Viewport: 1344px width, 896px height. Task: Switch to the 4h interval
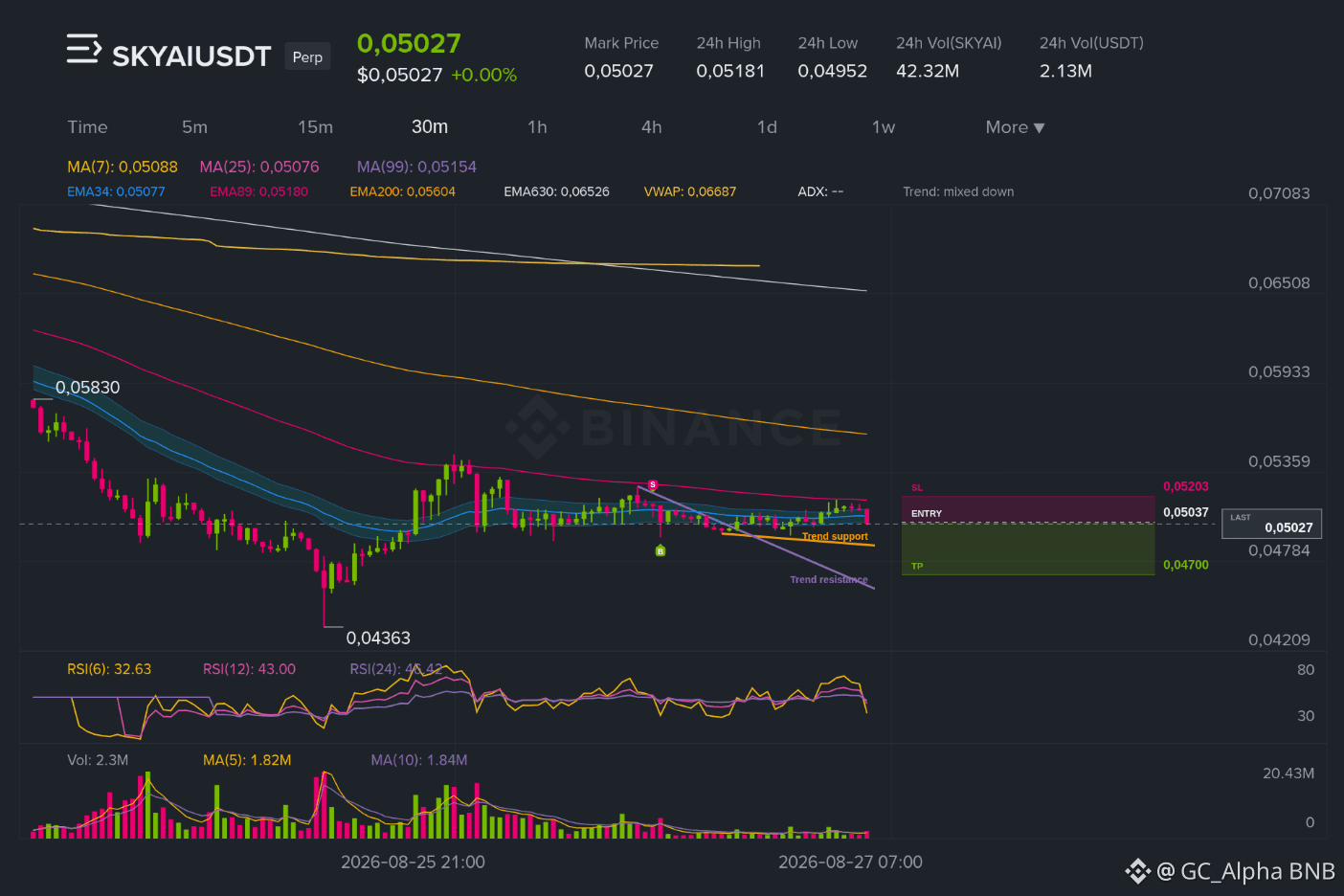click(x=652, y=127)
